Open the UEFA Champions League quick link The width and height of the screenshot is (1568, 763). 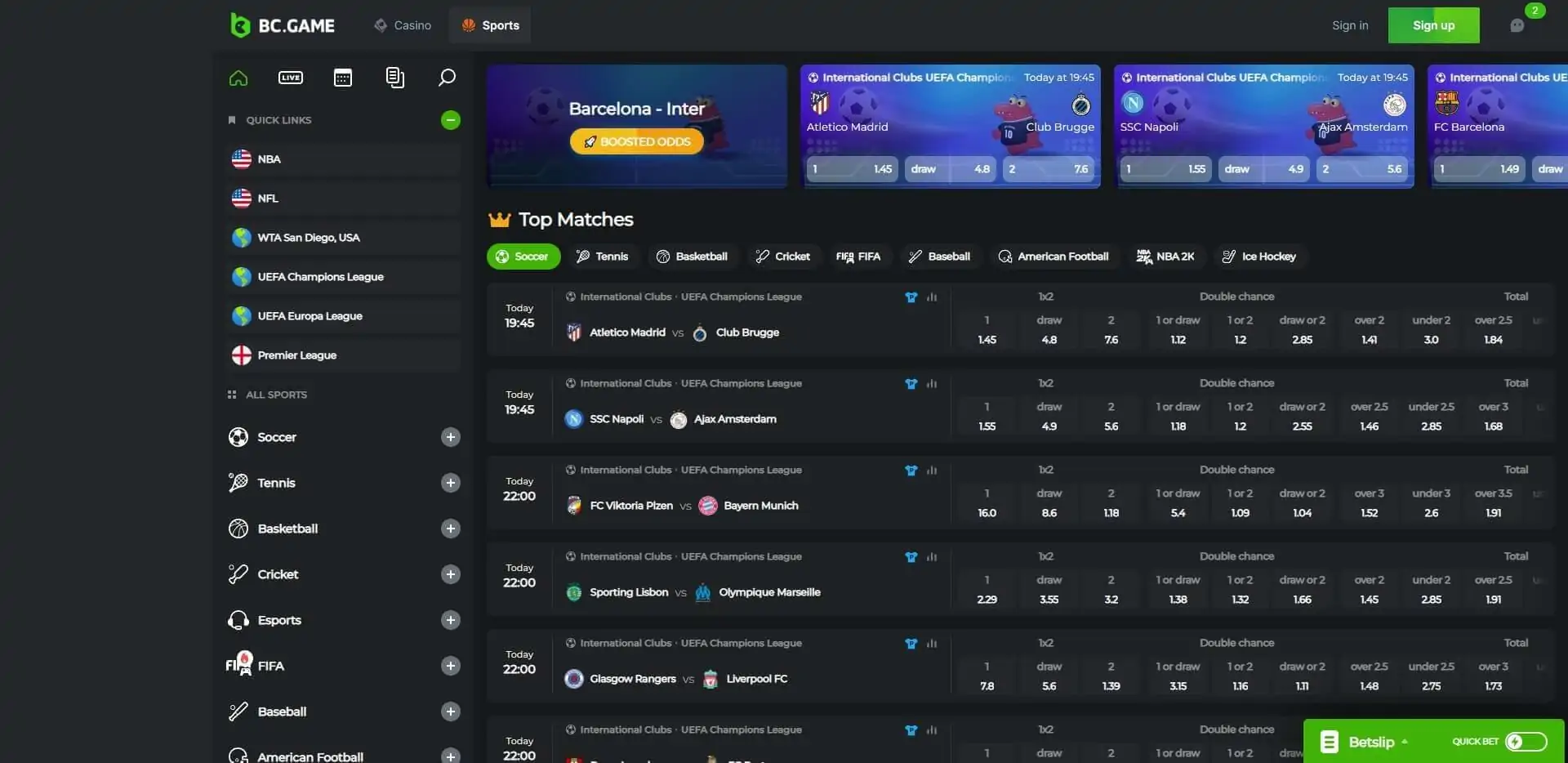coord(320,276)
